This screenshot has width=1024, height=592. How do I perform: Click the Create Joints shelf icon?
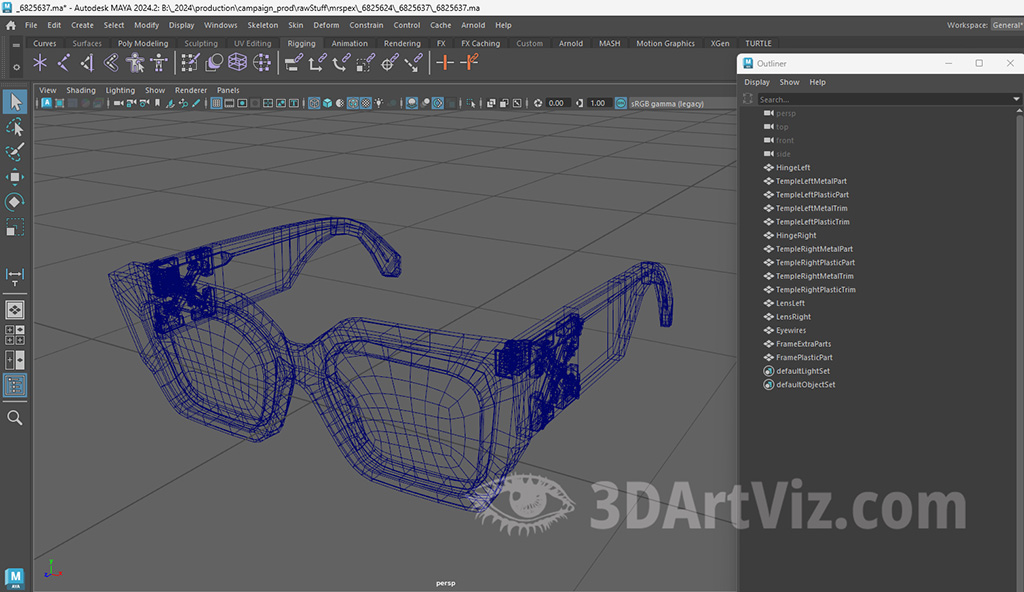click(63, 63)
